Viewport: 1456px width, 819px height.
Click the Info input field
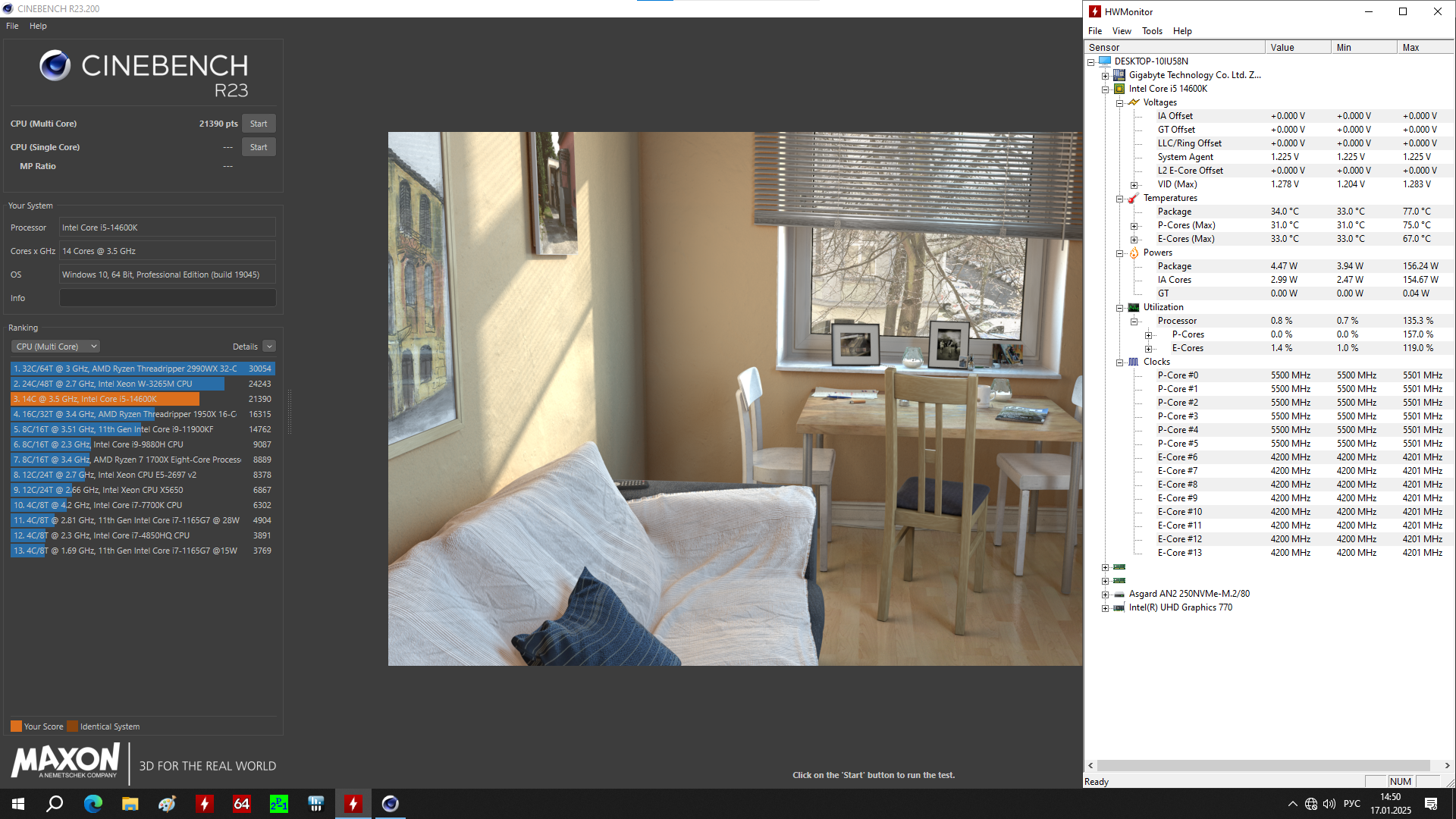[168, 298]
